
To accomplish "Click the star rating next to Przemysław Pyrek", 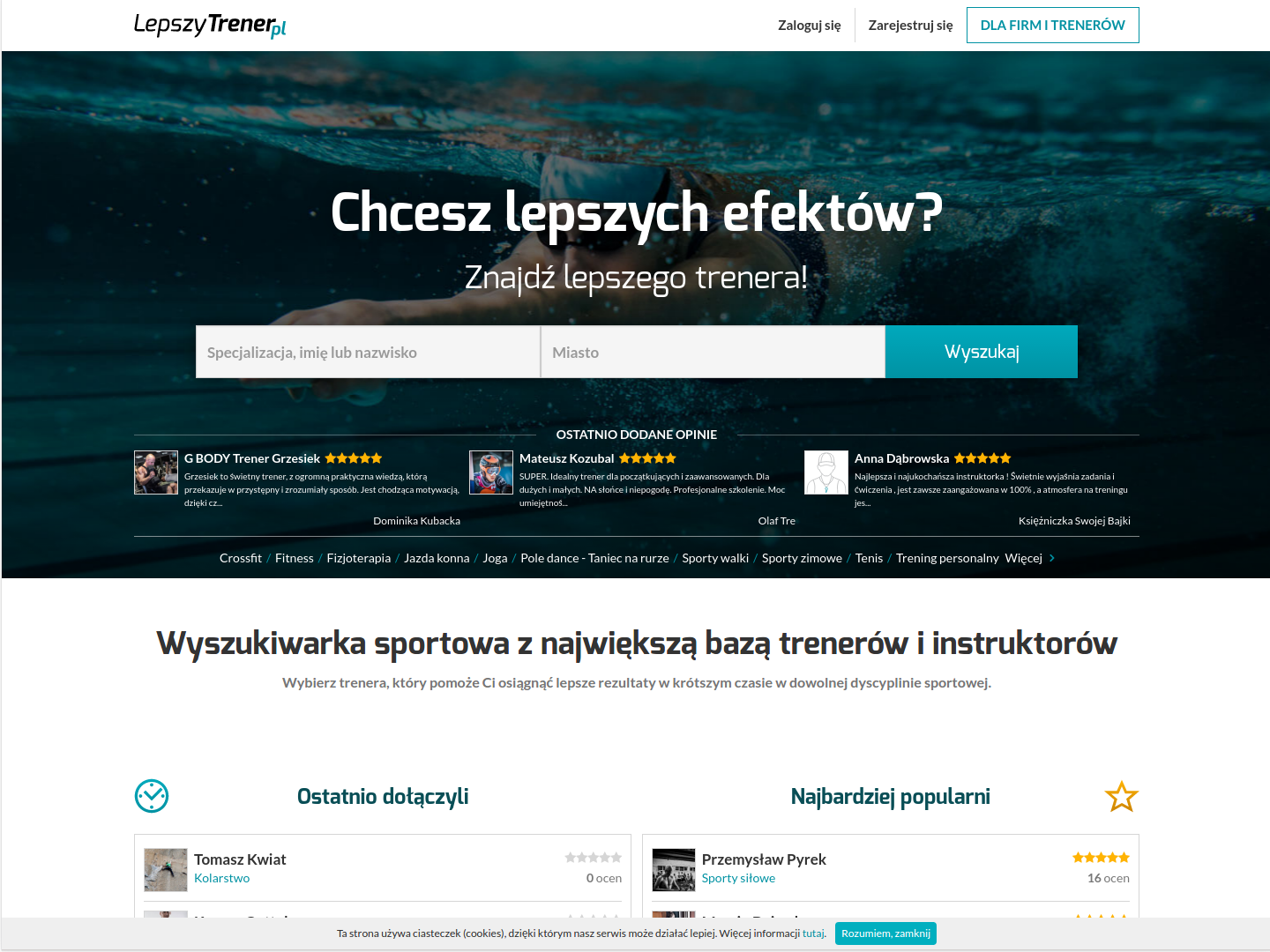I will [x=1101, y=858].
